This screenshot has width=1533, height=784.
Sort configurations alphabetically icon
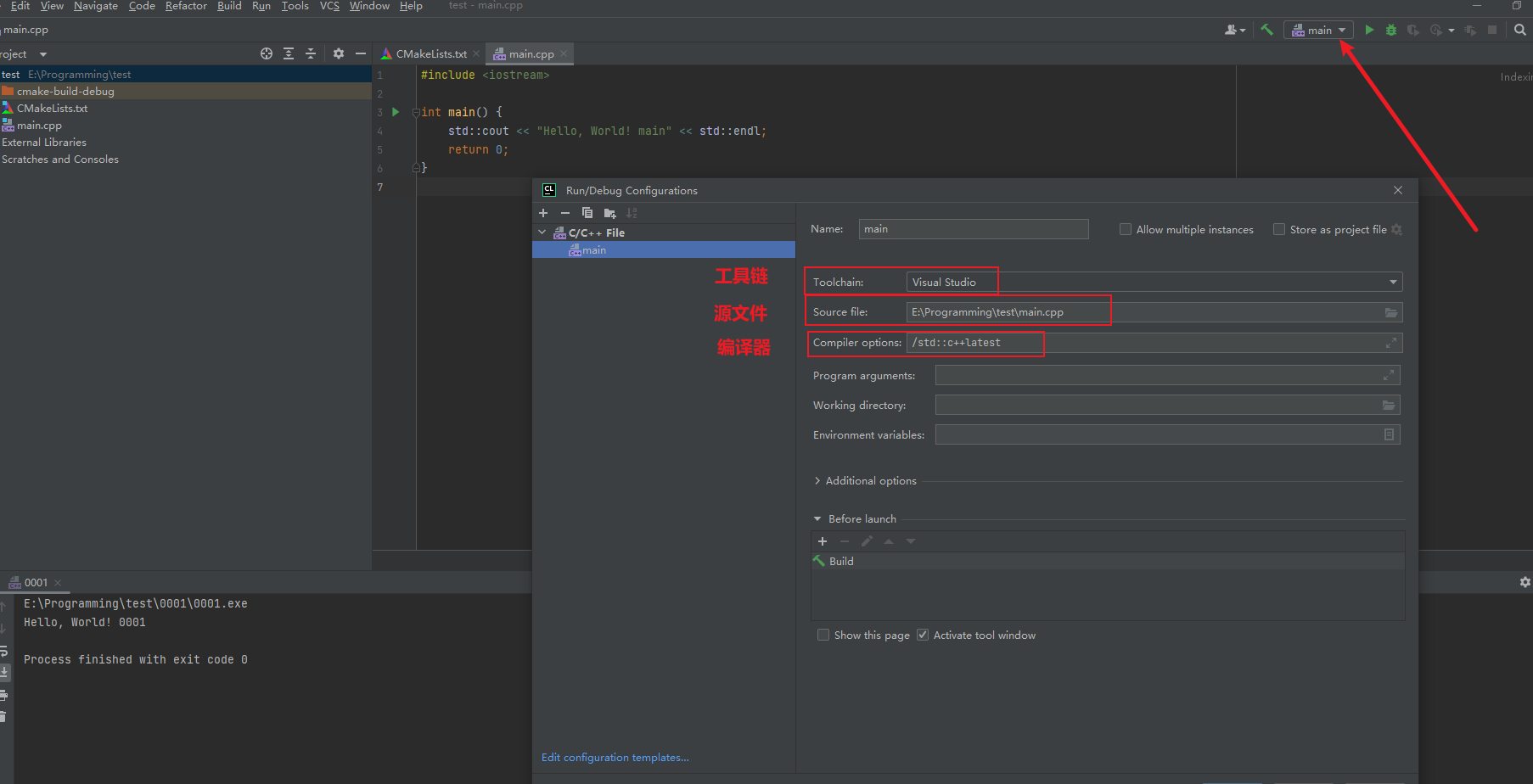click(x=632, y=213)
